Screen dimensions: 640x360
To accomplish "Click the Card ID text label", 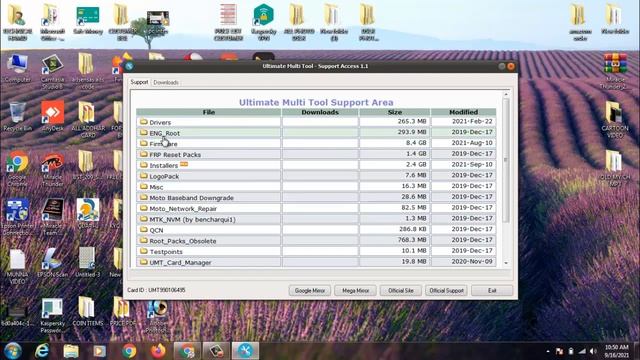I will pyautogui.click(x=156, y=290).
